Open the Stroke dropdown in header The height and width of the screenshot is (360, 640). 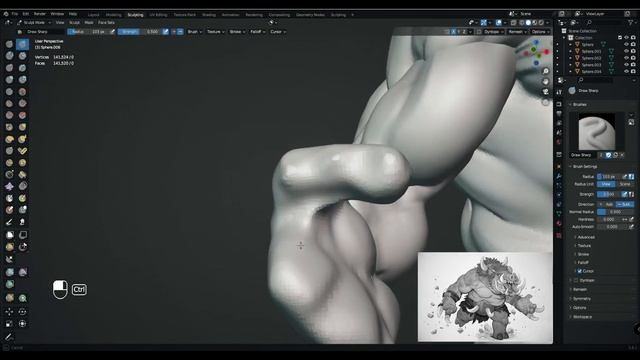click(x=237, y=32)
